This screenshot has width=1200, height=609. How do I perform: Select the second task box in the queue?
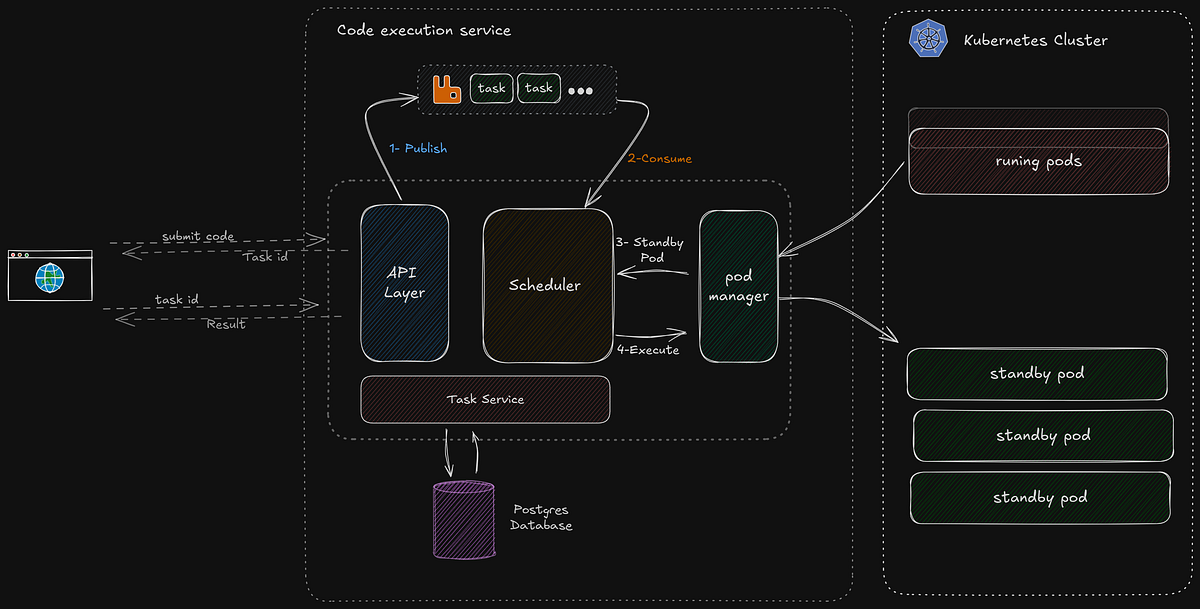pyautogui.click(x=539, y=88)
